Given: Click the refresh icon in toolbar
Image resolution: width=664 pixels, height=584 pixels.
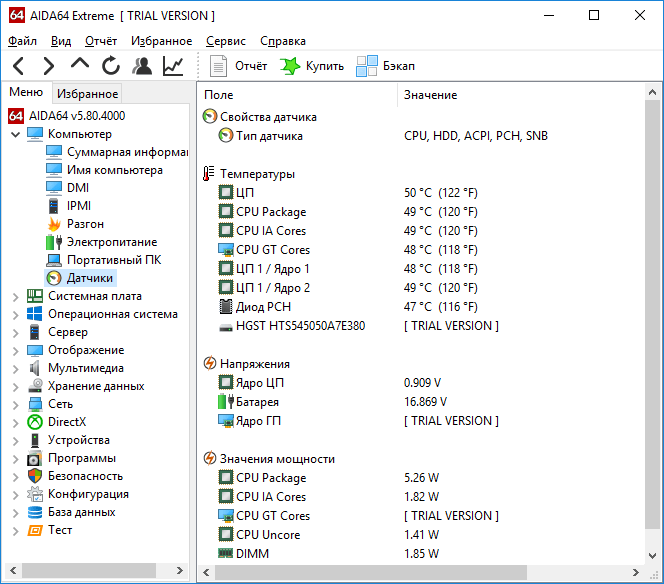Looking at the screenshot, I should 111,66.
